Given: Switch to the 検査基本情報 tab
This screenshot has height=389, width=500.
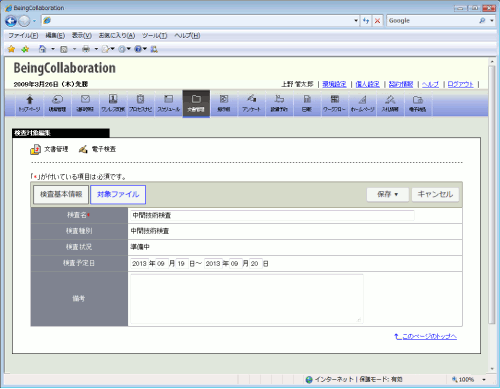Looking at the screenshot, I should pyautogui.click(x=61, y=195).
